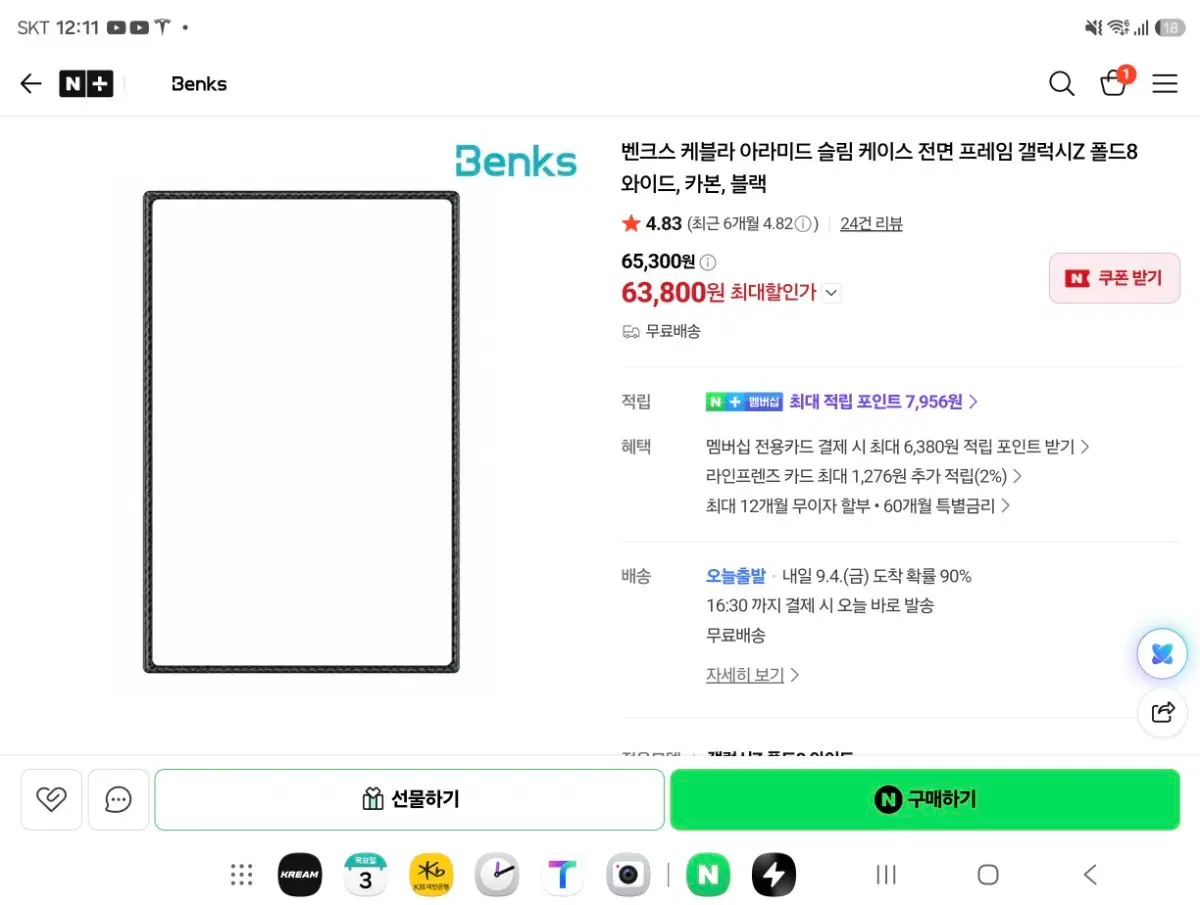Image resolution: width=1200 pixels, height=905 pixels.
Task: Launch the T app in taskbar
Action: (562, 875)
